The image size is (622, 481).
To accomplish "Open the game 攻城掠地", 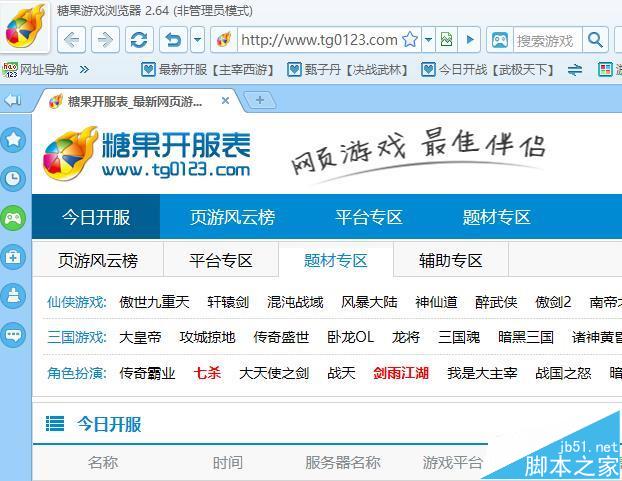I will [207, 337].
